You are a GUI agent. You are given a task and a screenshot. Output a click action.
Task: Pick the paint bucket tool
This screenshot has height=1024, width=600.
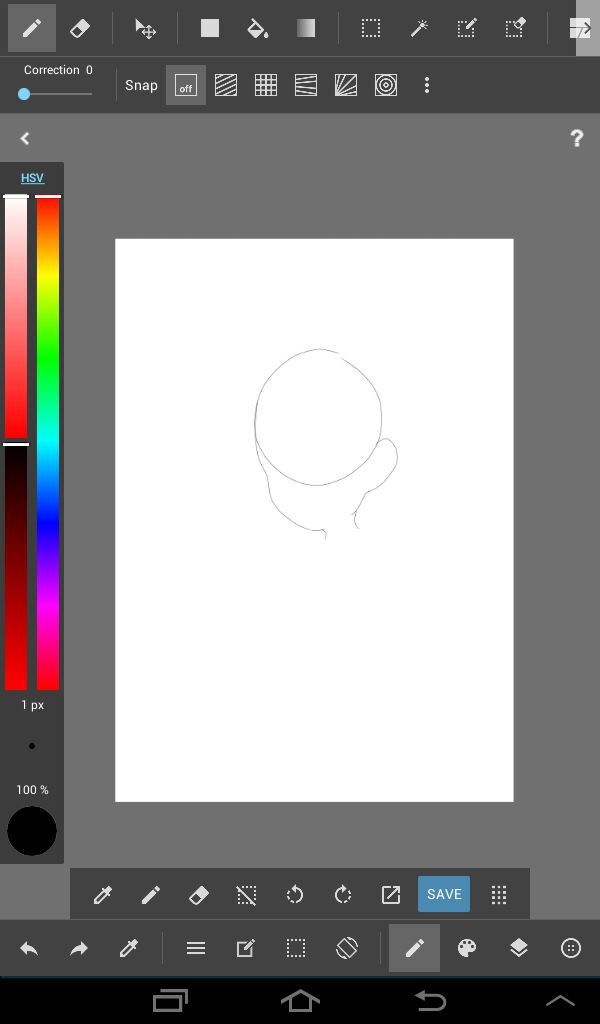pyautogui.click(x=257, y=28)
